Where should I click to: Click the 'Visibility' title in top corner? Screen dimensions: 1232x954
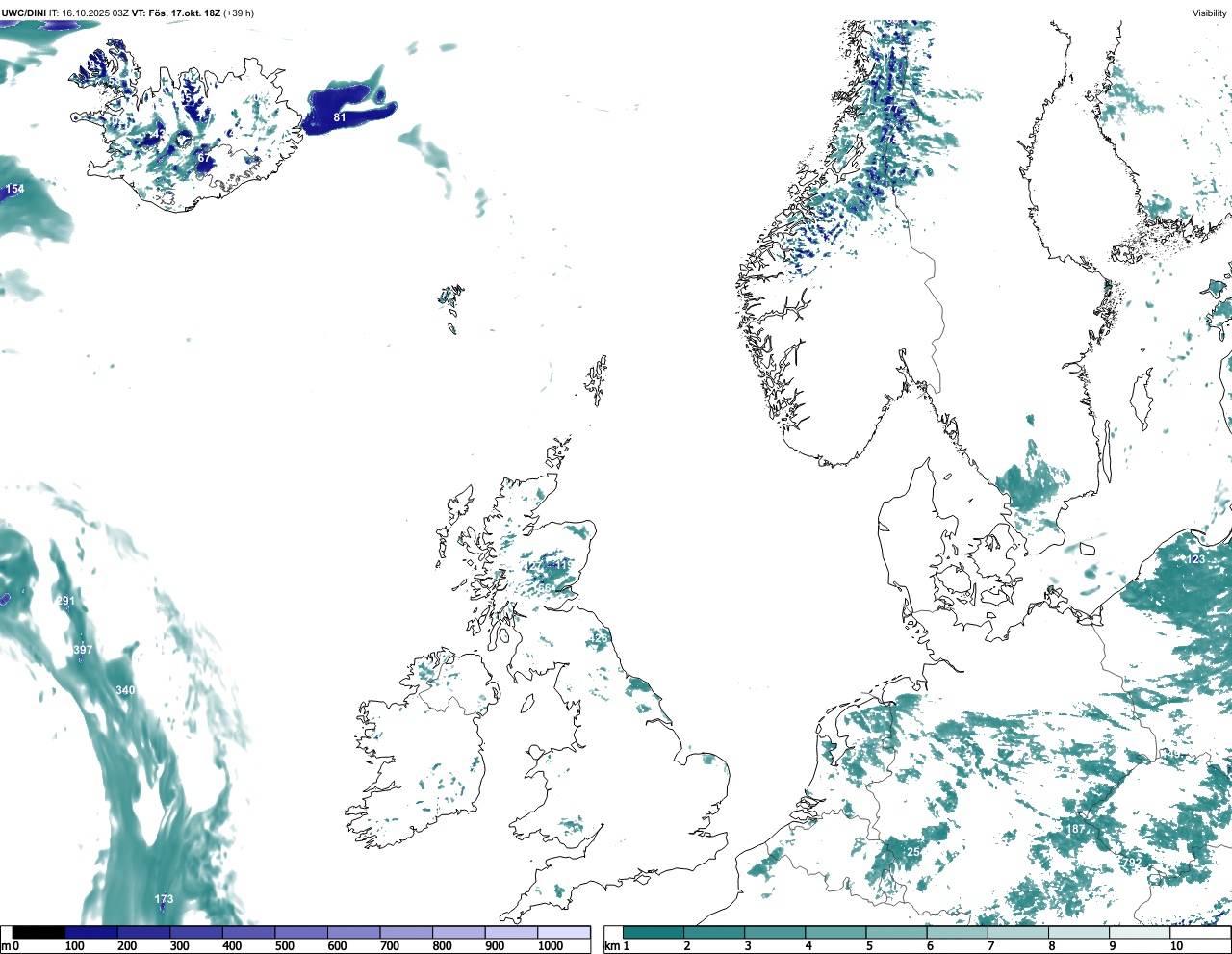1210,13
